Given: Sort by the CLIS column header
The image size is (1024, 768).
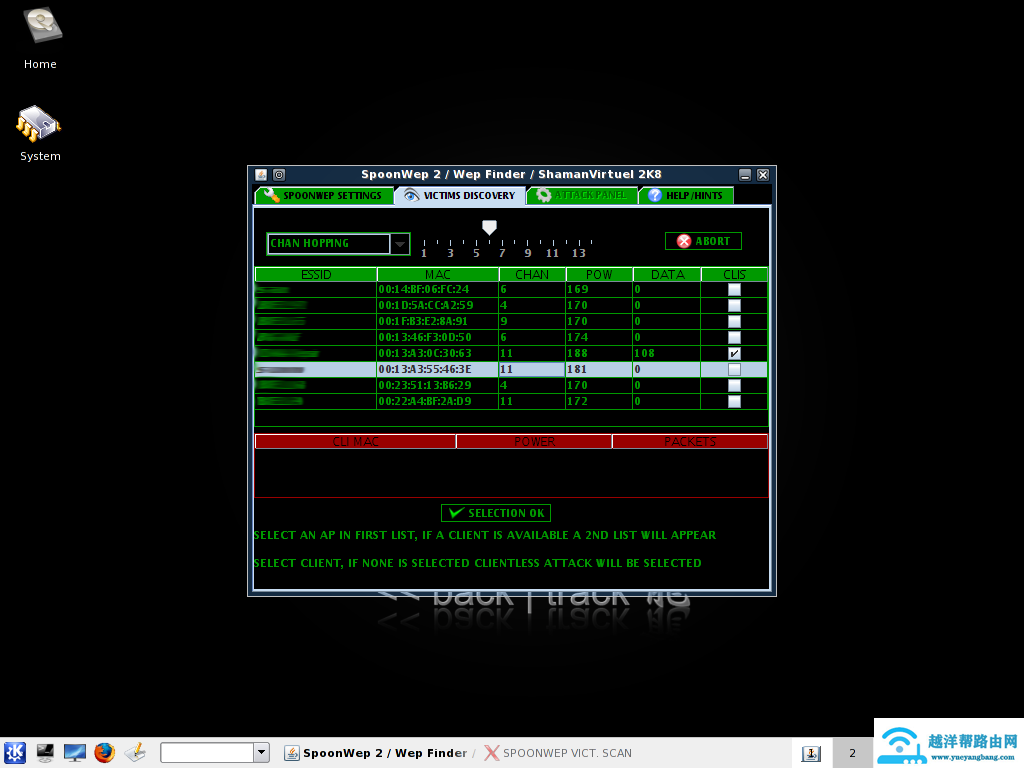Looking at the screenshot, I should coord(735,274).
